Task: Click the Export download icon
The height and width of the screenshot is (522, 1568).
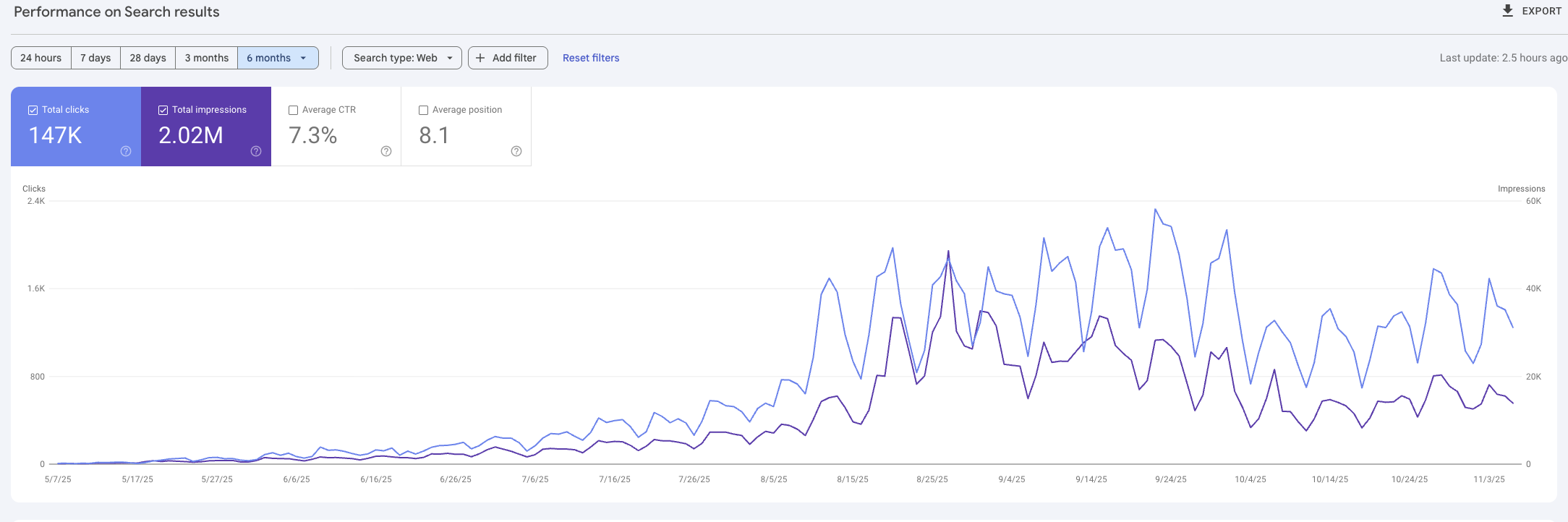Action: pos(1507,11)
